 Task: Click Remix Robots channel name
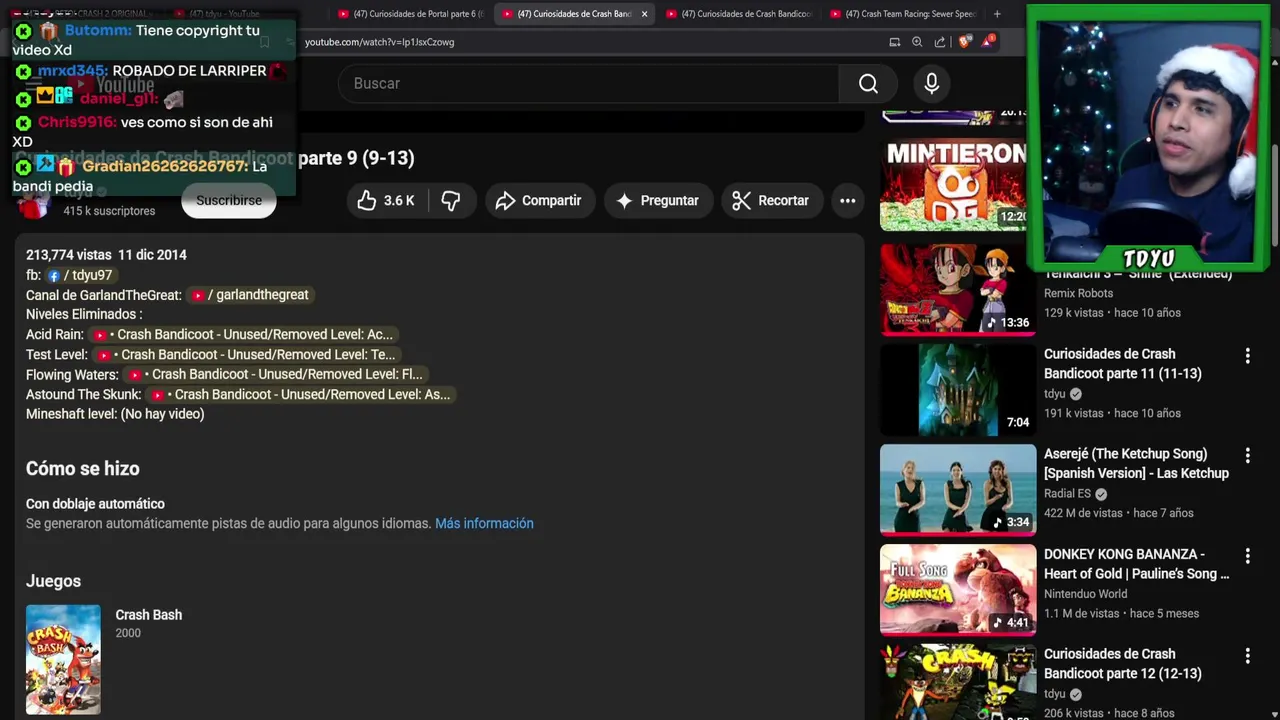(x=1078, y=294)
